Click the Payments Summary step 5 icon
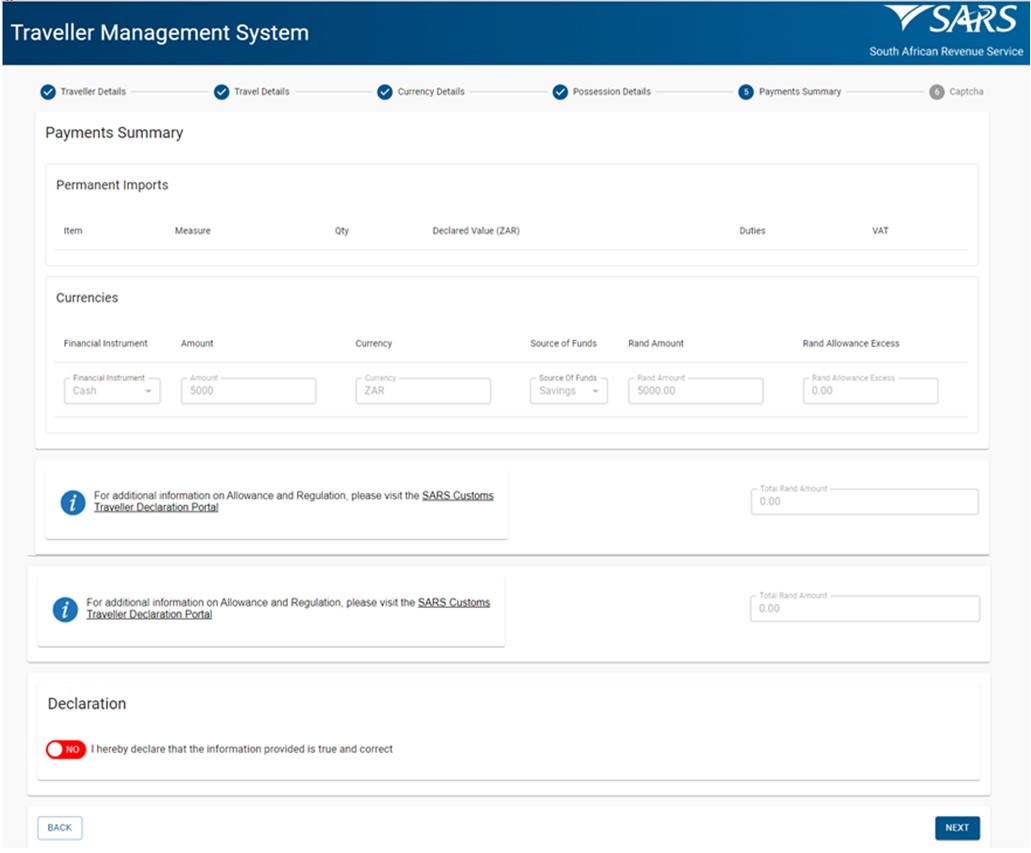Viewport: 1031px width, 853px height. point(746,92)
